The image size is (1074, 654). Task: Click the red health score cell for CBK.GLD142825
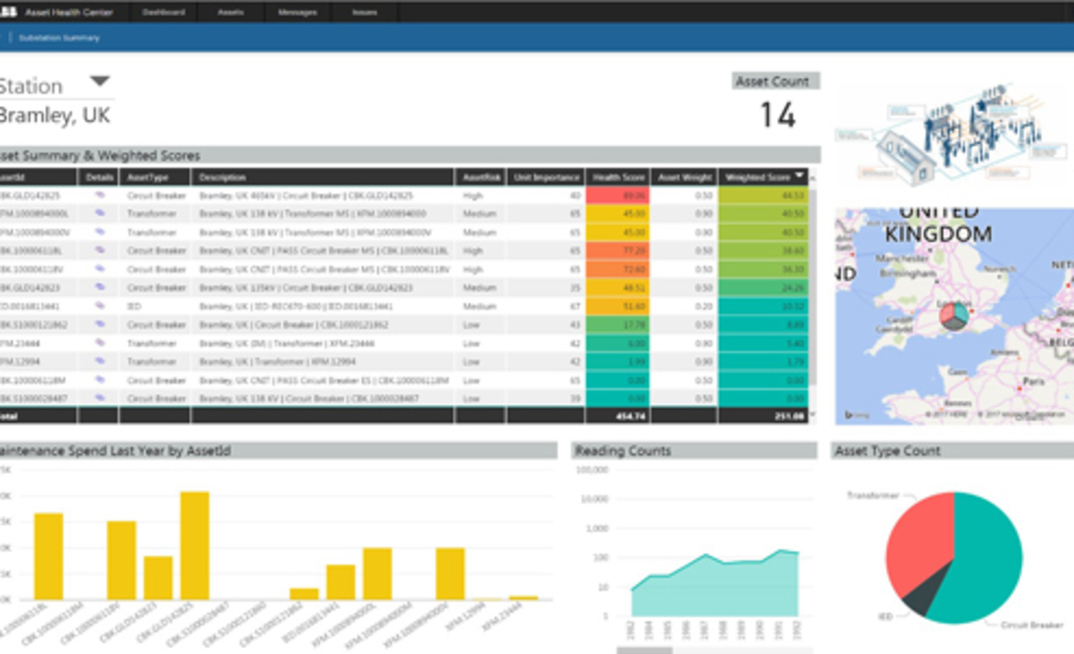(x=618, y=194)
